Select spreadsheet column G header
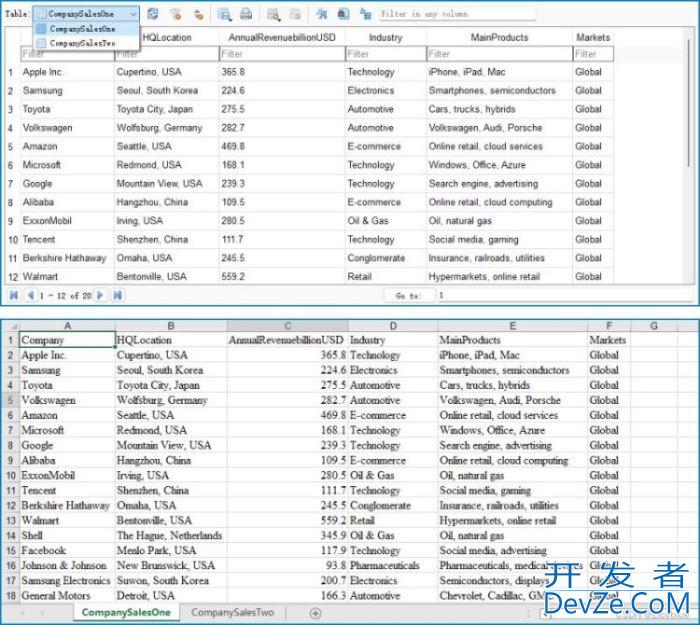Image resolution: width=700 pixels, height=625 pixels. click(654, 326)
